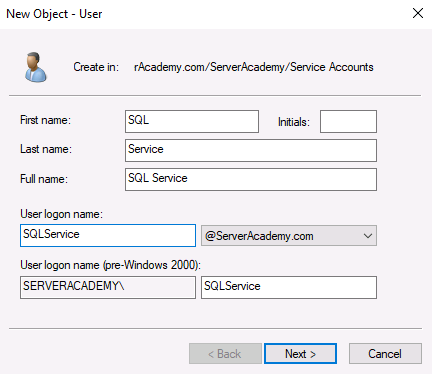Click the First name: label
The image size is (432, 374).
45,120
